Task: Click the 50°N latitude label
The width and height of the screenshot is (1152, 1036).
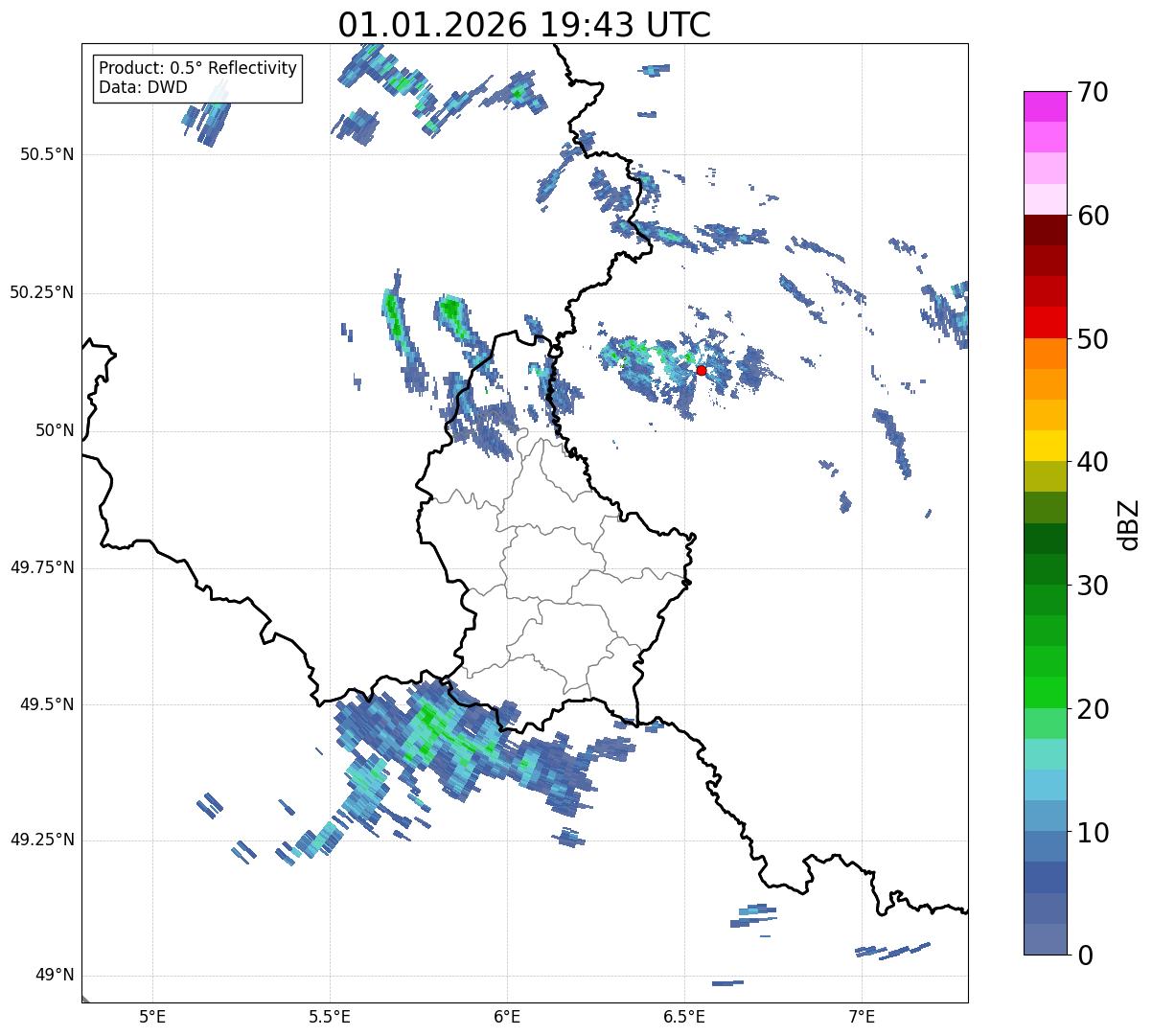Action: [55, 430]
